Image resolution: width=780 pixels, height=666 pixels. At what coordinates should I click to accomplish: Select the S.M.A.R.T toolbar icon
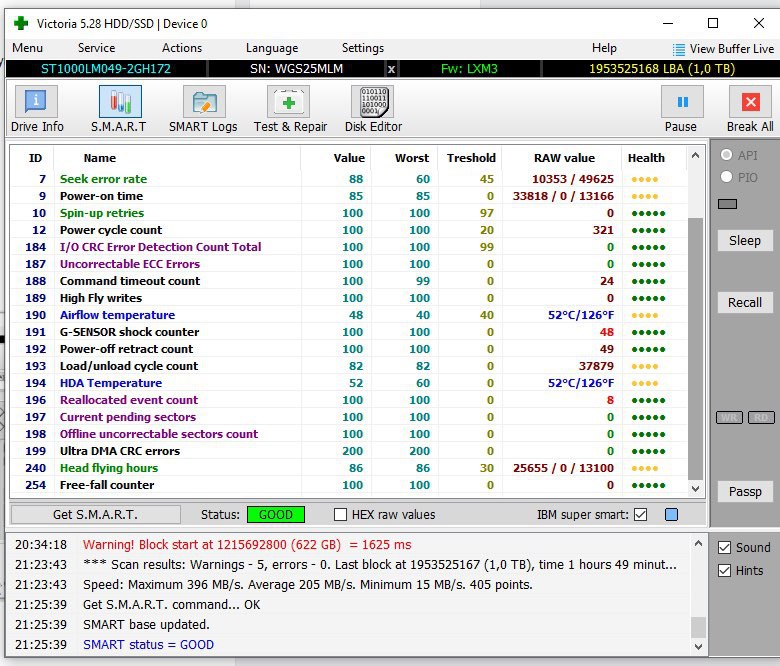click(120, 101)
